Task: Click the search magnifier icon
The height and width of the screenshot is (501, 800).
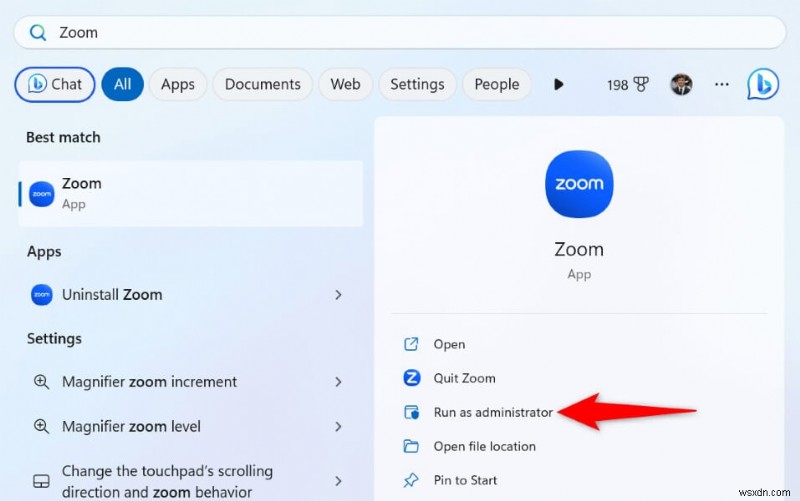Action: tap(38, 33)
